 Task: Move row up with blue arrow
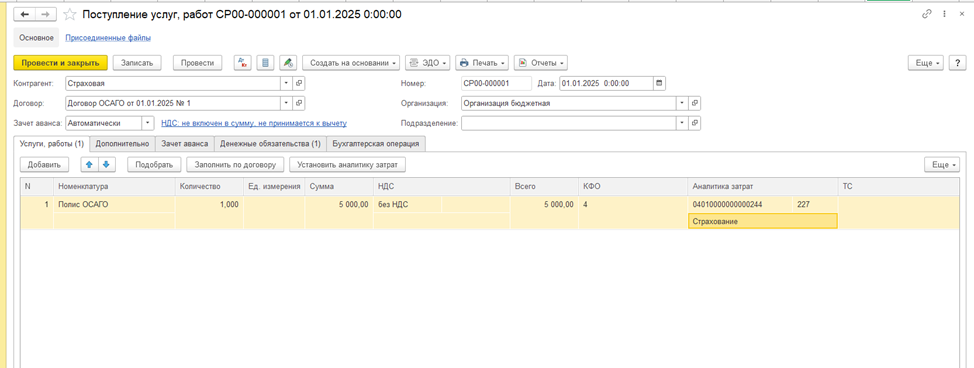89,165
